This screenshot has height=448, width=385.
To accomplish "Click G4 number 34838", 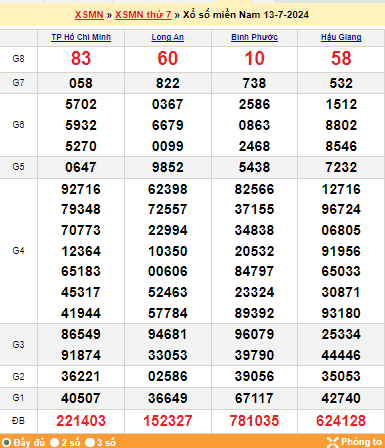I will [x=254, y=230].
